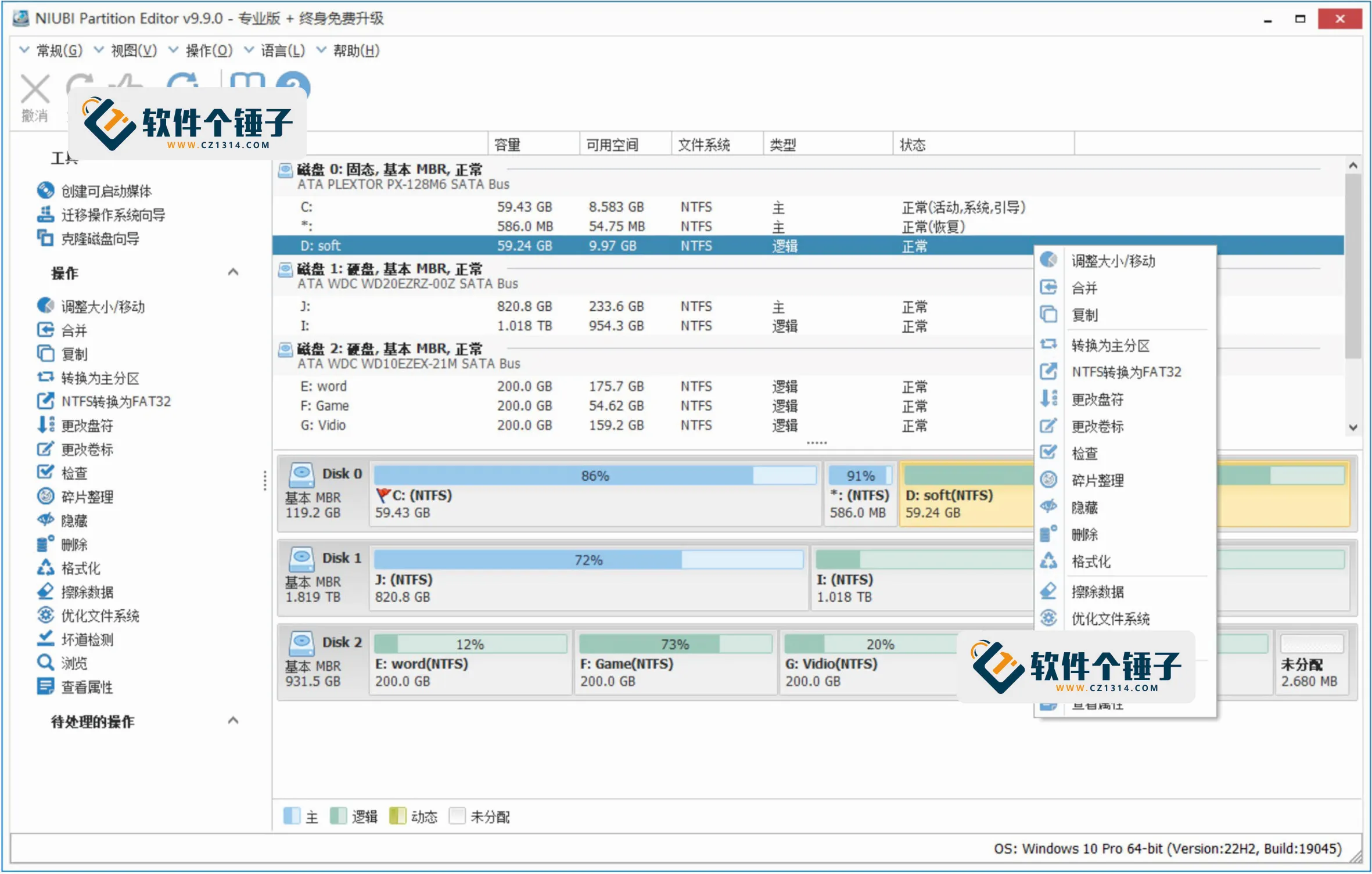Select J: (NTFS) block on Disk 1 map

(588, 578)
